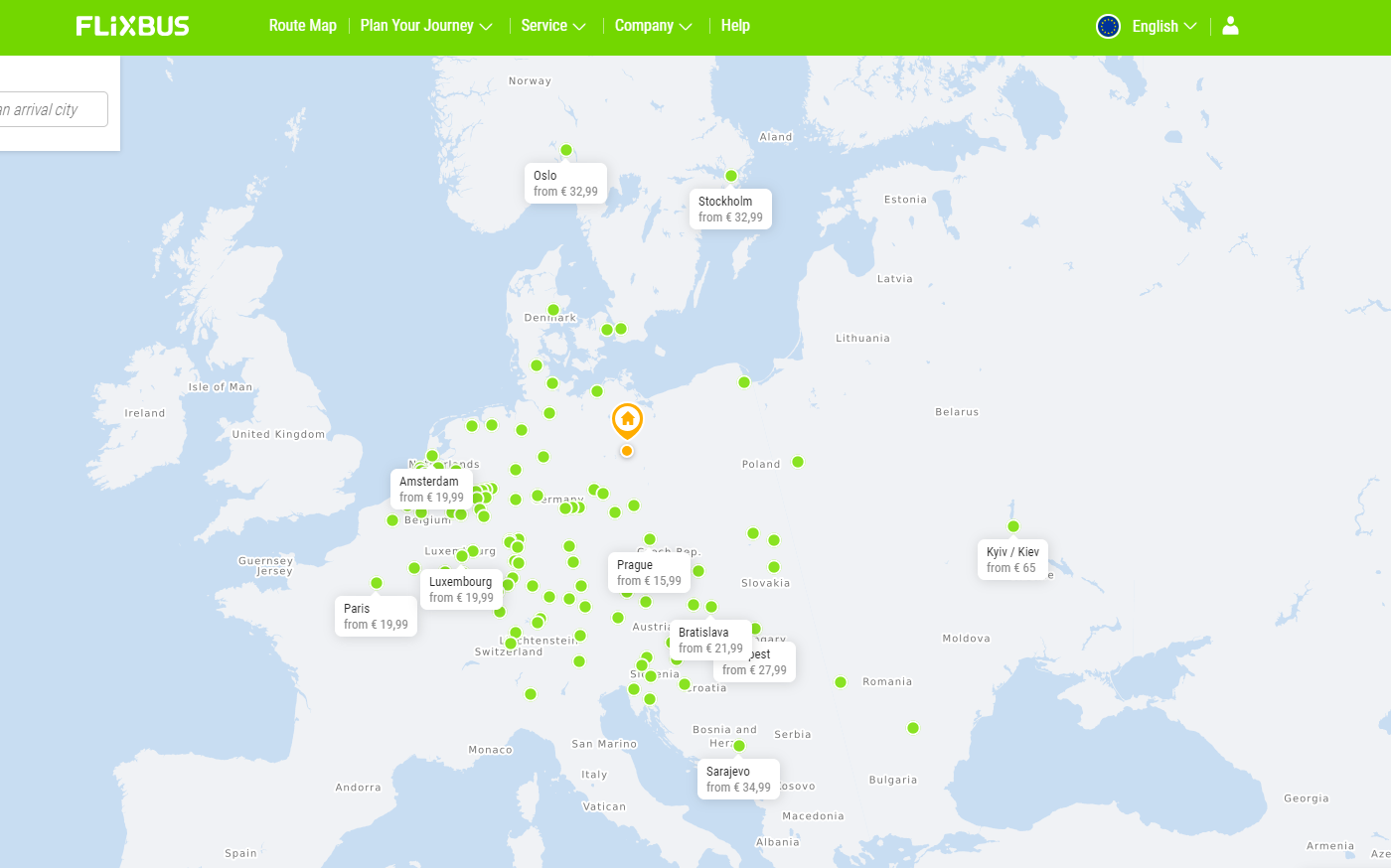The width and height of the screenshot is (1391, 868).
Task: Select the green dot above Sarajevo label
Action: pyautogui.click(x=738, y=746)
